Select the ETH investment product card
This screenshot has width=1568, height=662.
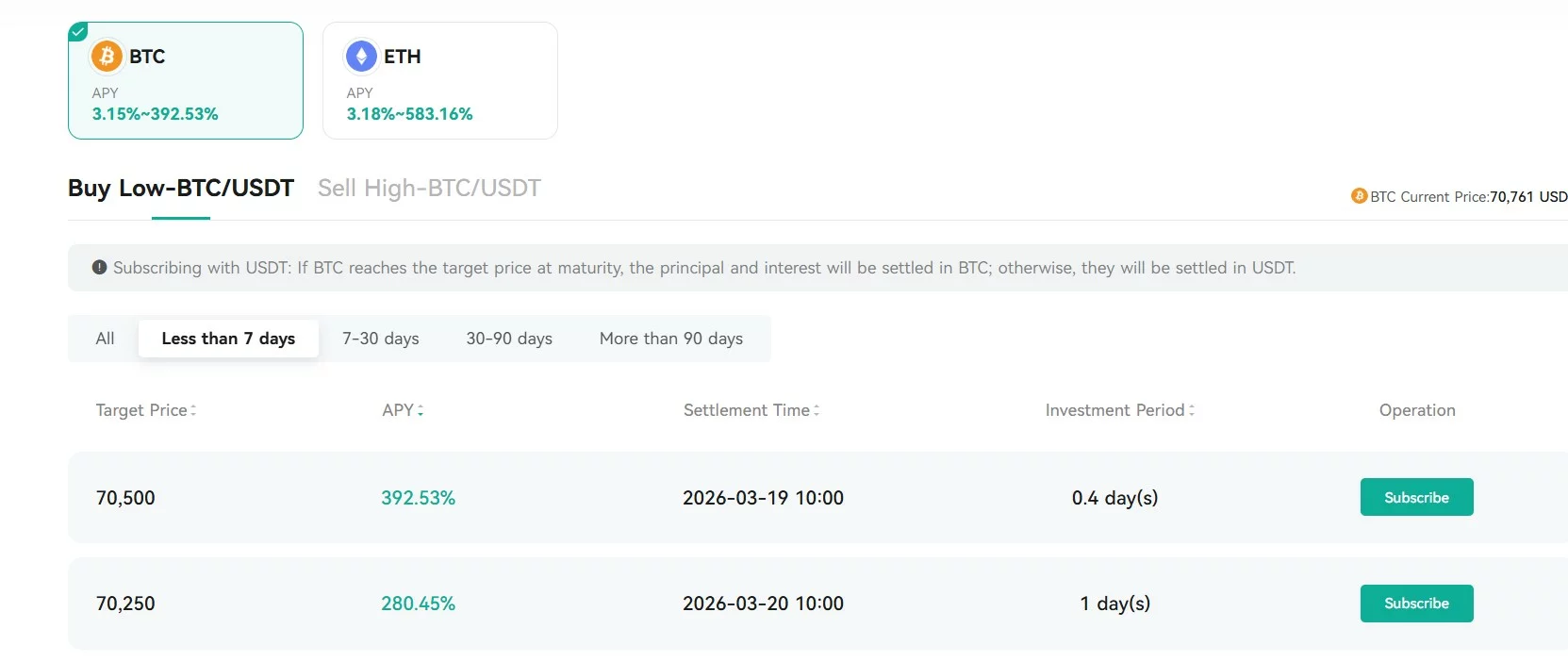pyautogui.click(x=439, y=80)
